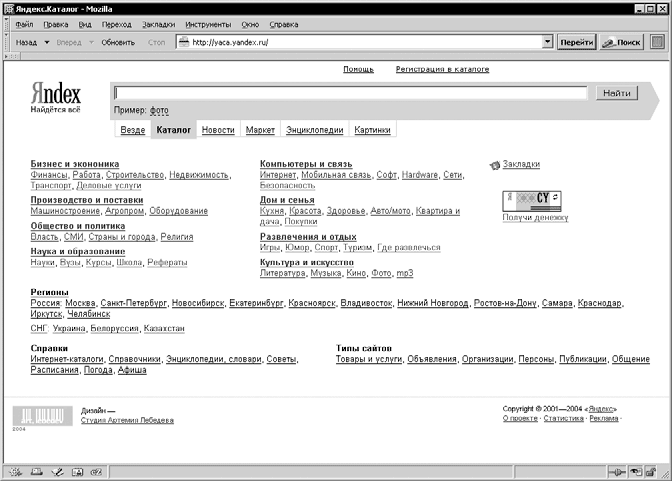Open Наука и образование category
672x481 pixels.
point(78,251)
